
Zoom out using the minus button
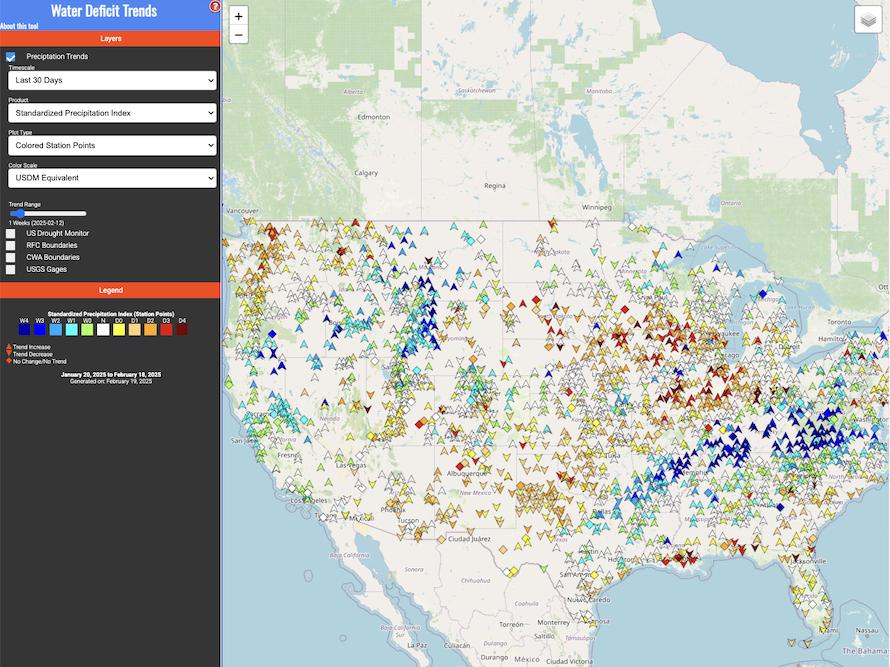[x=238, y=34]
